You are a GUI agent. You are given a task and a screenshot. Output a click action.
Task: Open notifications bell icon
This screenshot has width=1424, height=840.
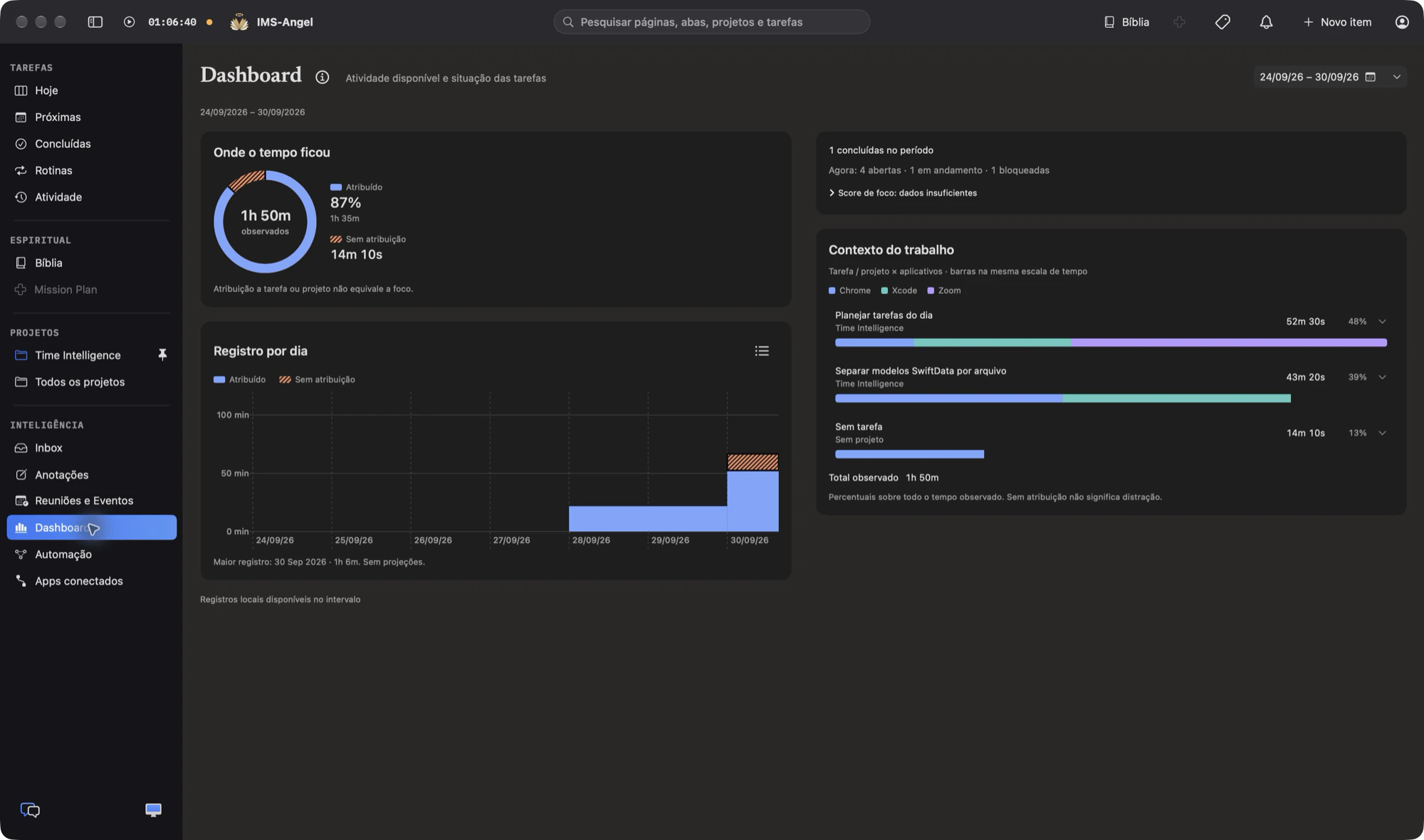coord(1266,22)
